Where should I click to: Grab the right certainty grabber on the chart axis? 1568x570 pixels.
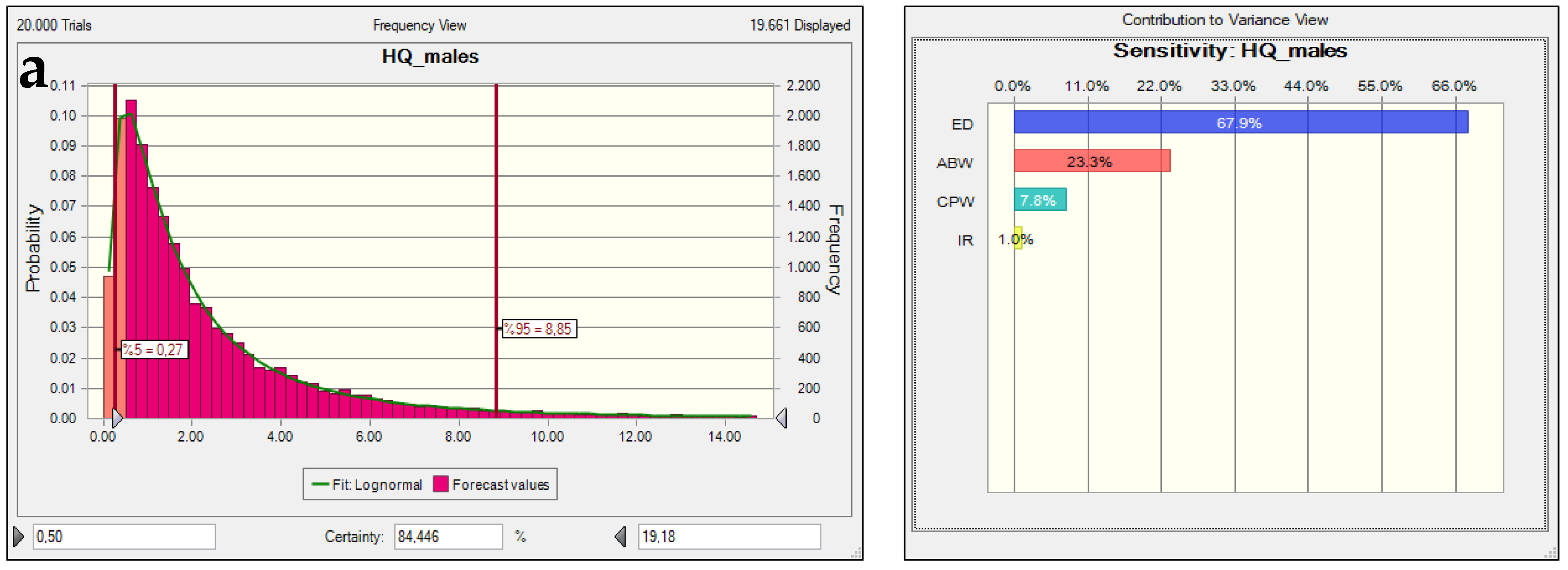(781, 419)
